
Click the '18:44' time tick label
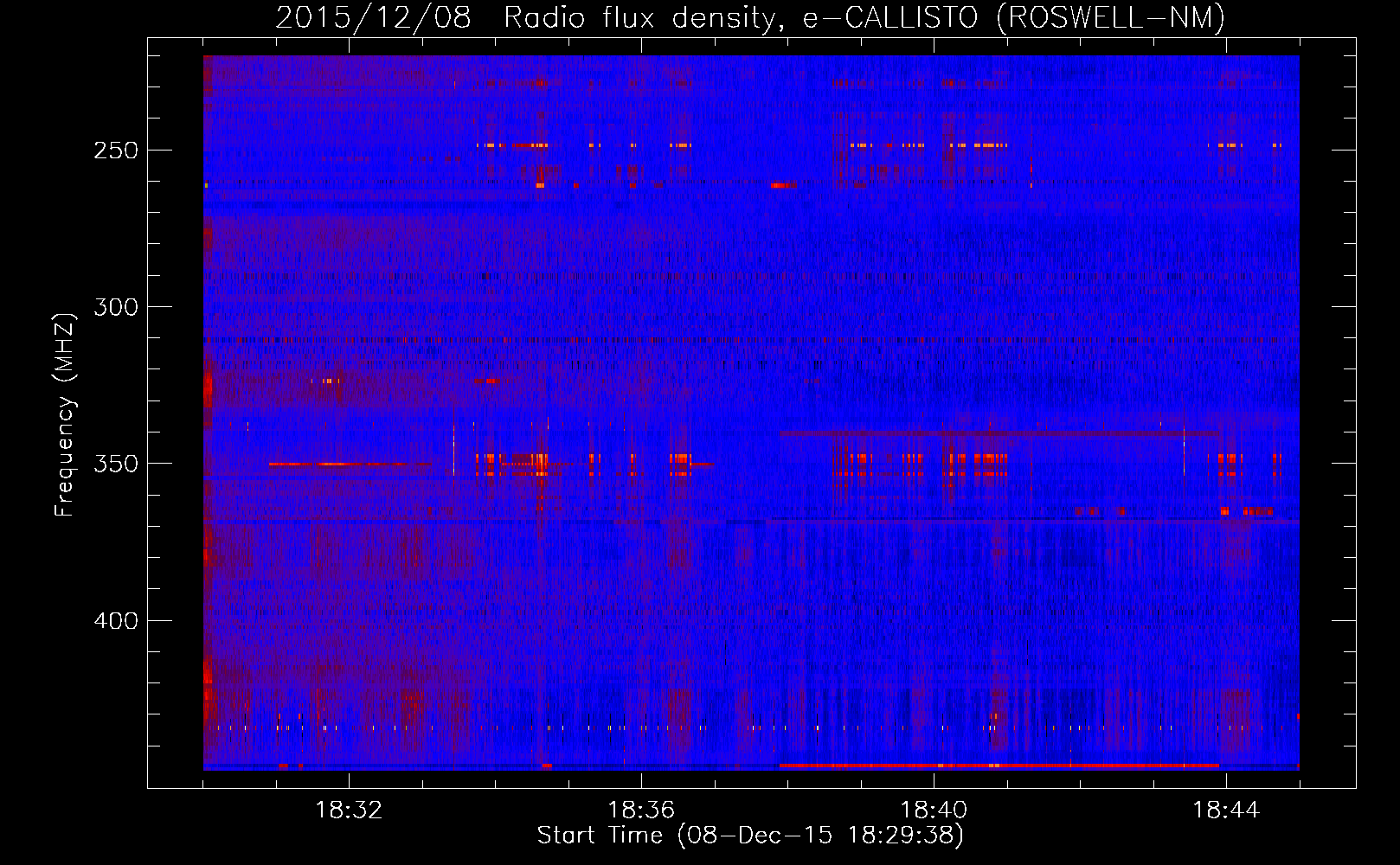point(1226,811)
